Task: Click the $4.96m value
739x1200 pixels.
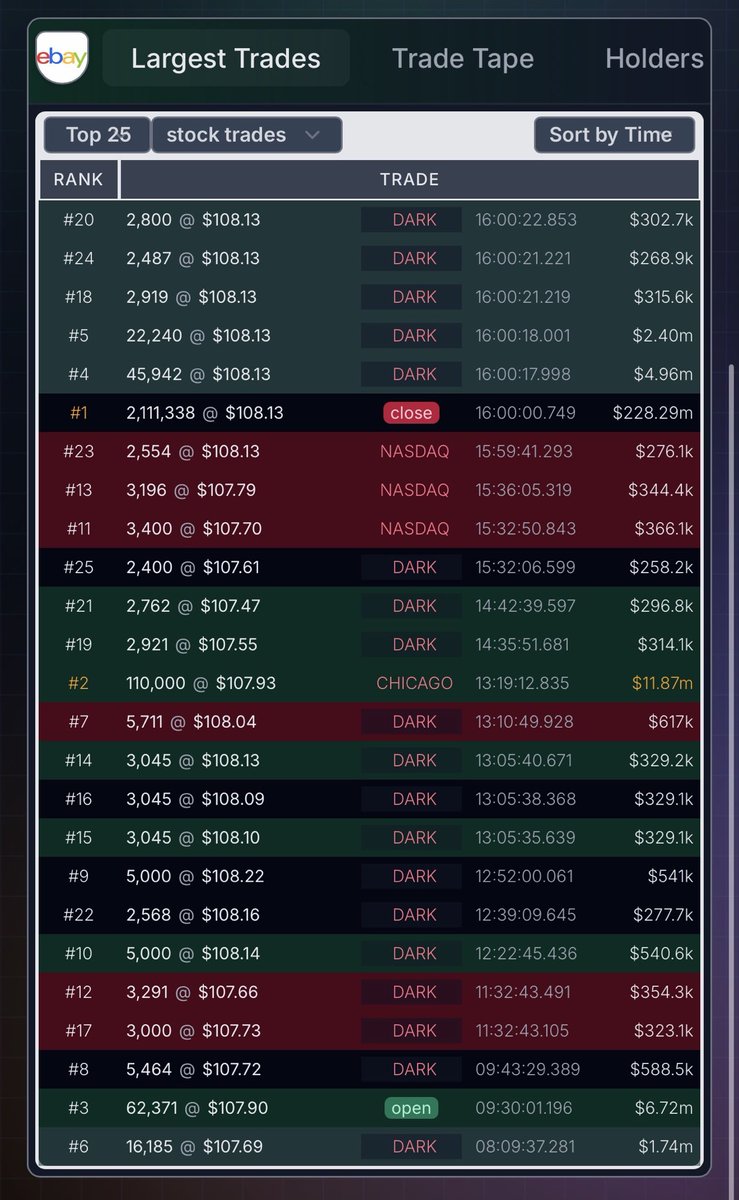Action: click(664, 374)
